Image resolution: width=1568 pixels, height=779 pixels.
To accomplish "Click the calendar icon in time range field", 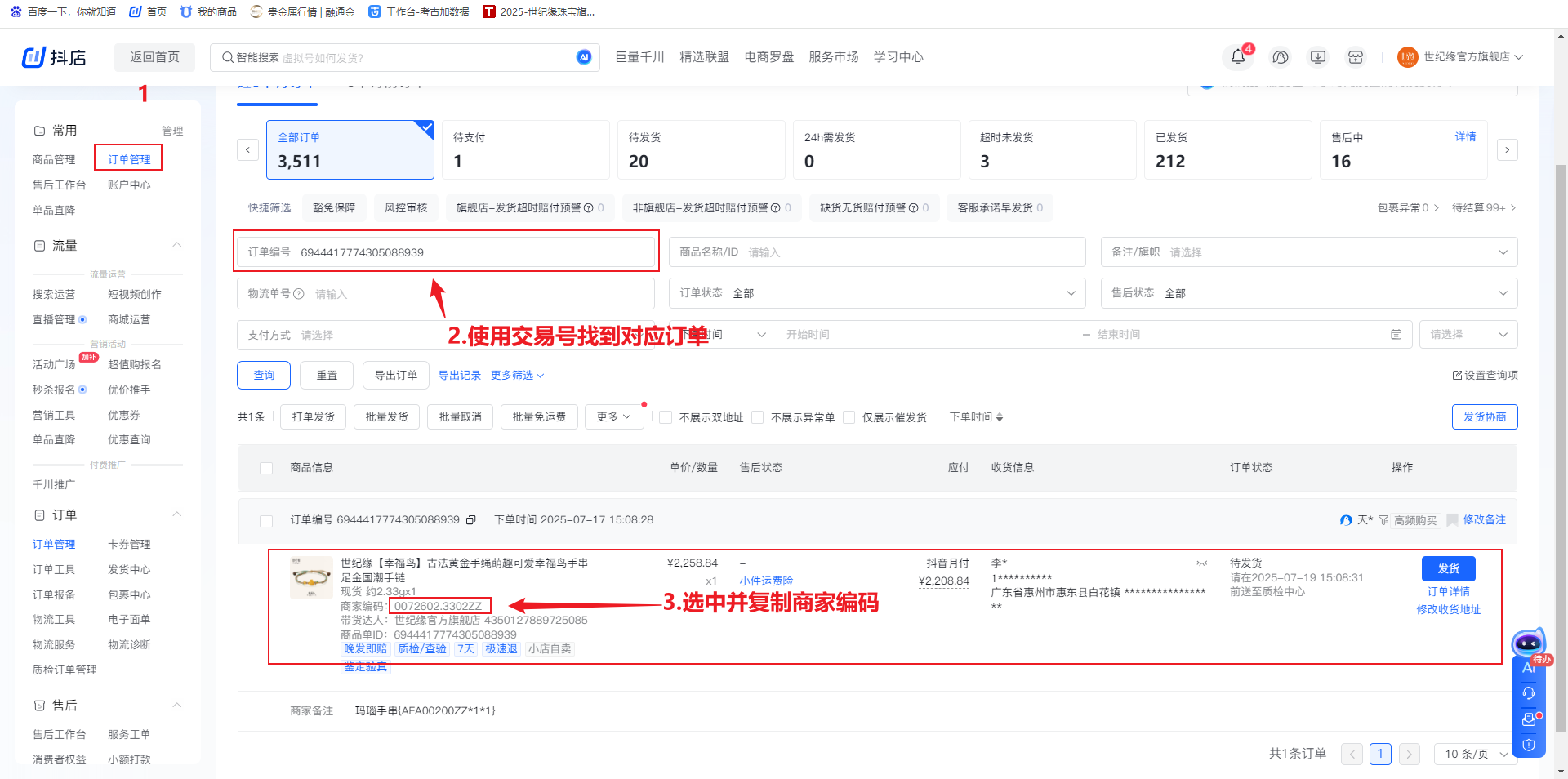I will [x=1396, y=335].
